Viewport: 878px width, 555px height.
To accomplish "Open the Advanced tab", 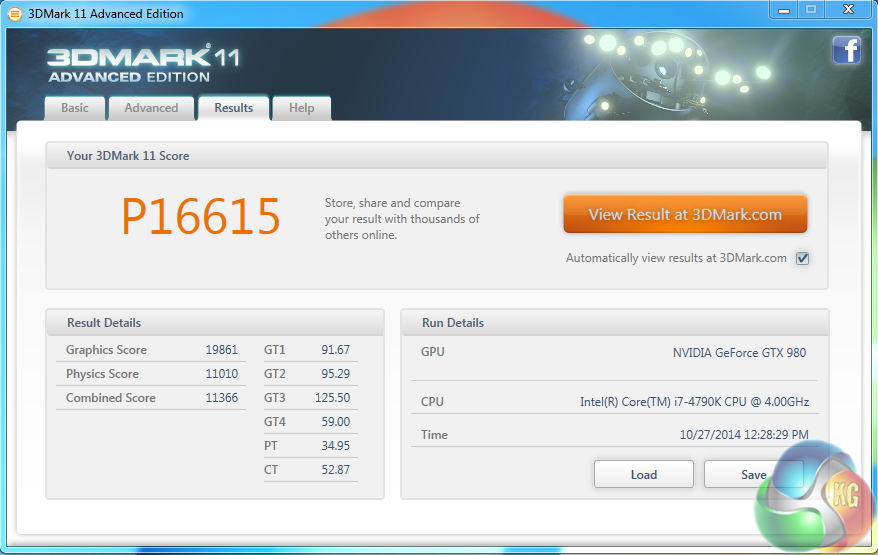I will pos(151,108).
